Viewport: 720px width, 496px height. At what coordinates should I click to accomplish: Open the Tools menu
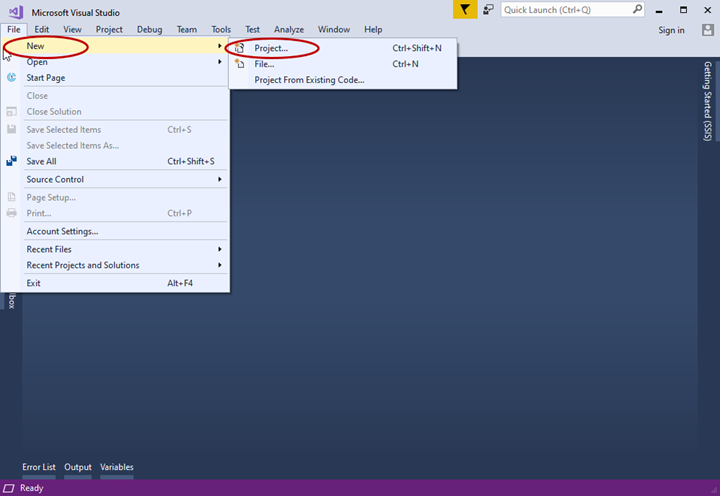coord(221,29)
